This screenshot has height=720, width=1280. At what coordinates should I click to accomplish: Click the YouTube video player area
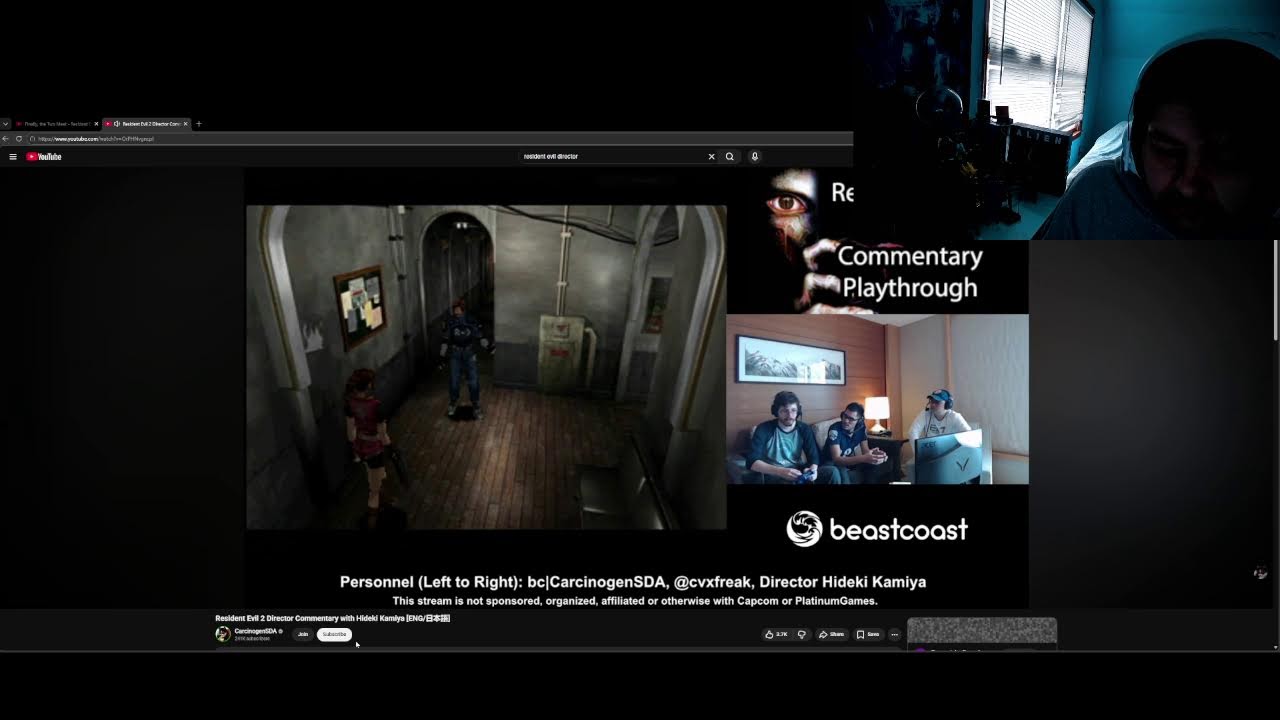tap(637, 388)
